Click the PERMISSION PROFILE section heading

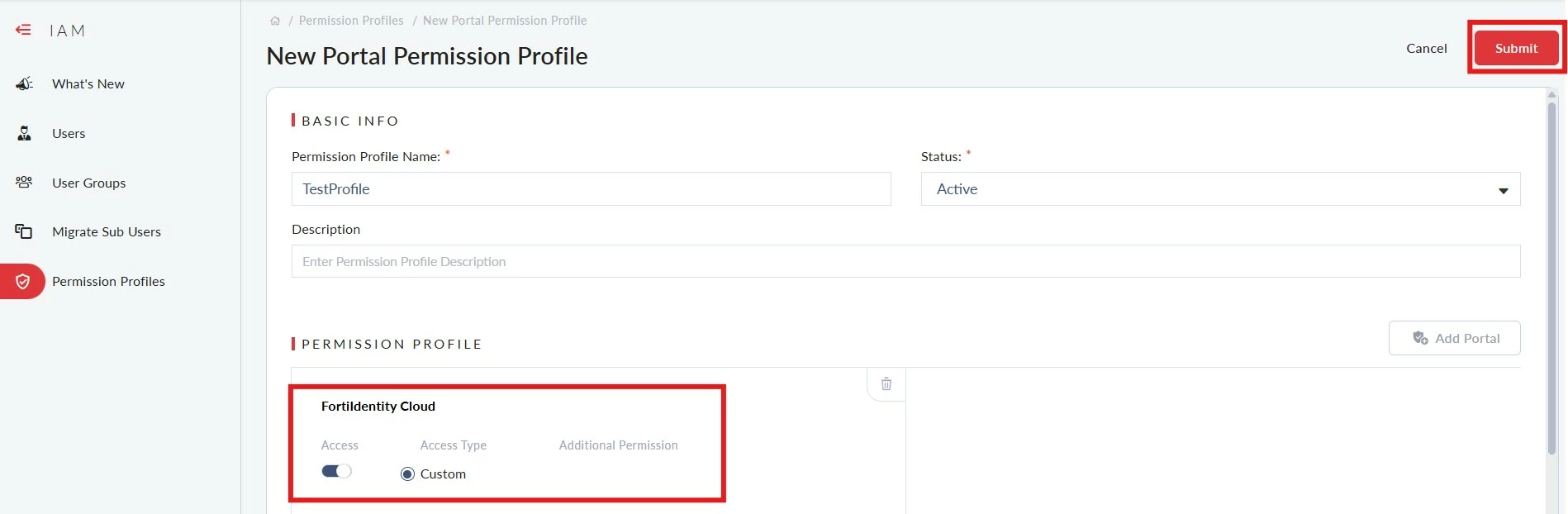tap(392, 344)
